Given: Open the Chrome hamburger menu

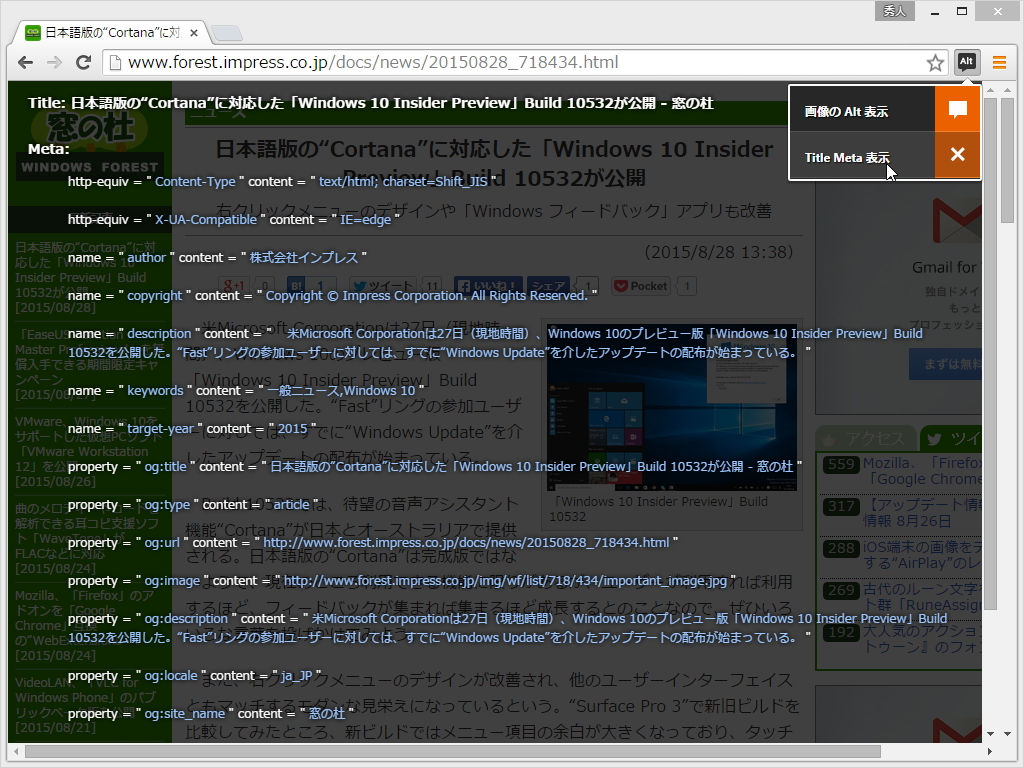Looking at the screenshot, I should point(999,62).
